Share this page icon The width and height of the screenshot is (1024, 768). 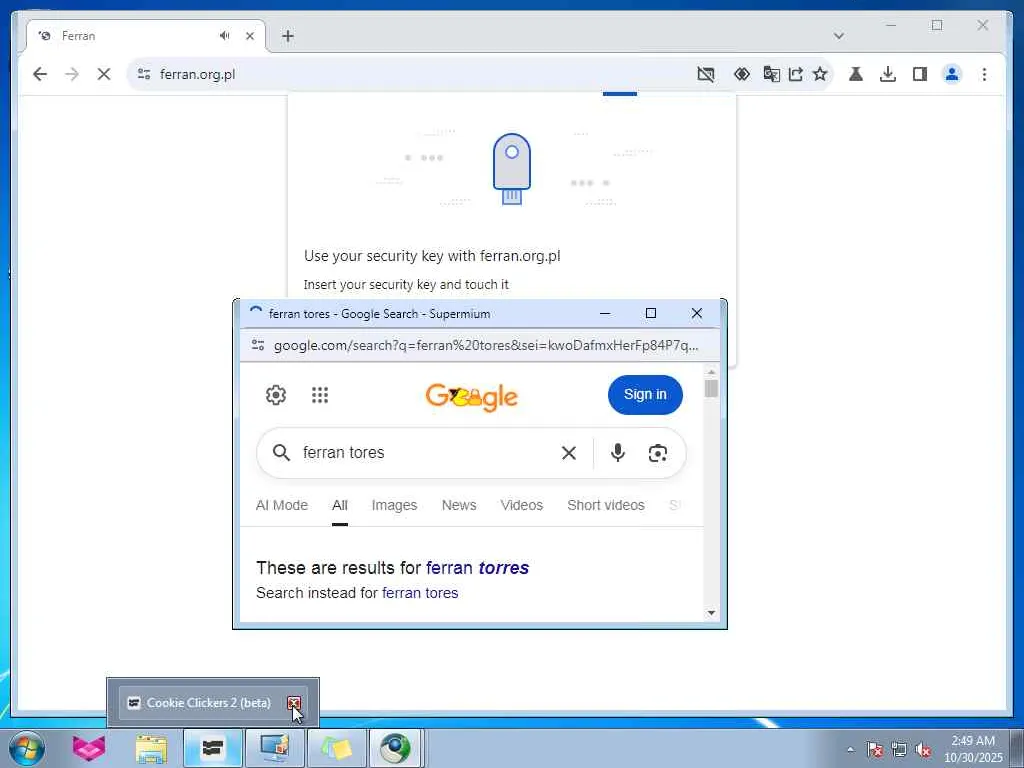(x=795, y=74)
